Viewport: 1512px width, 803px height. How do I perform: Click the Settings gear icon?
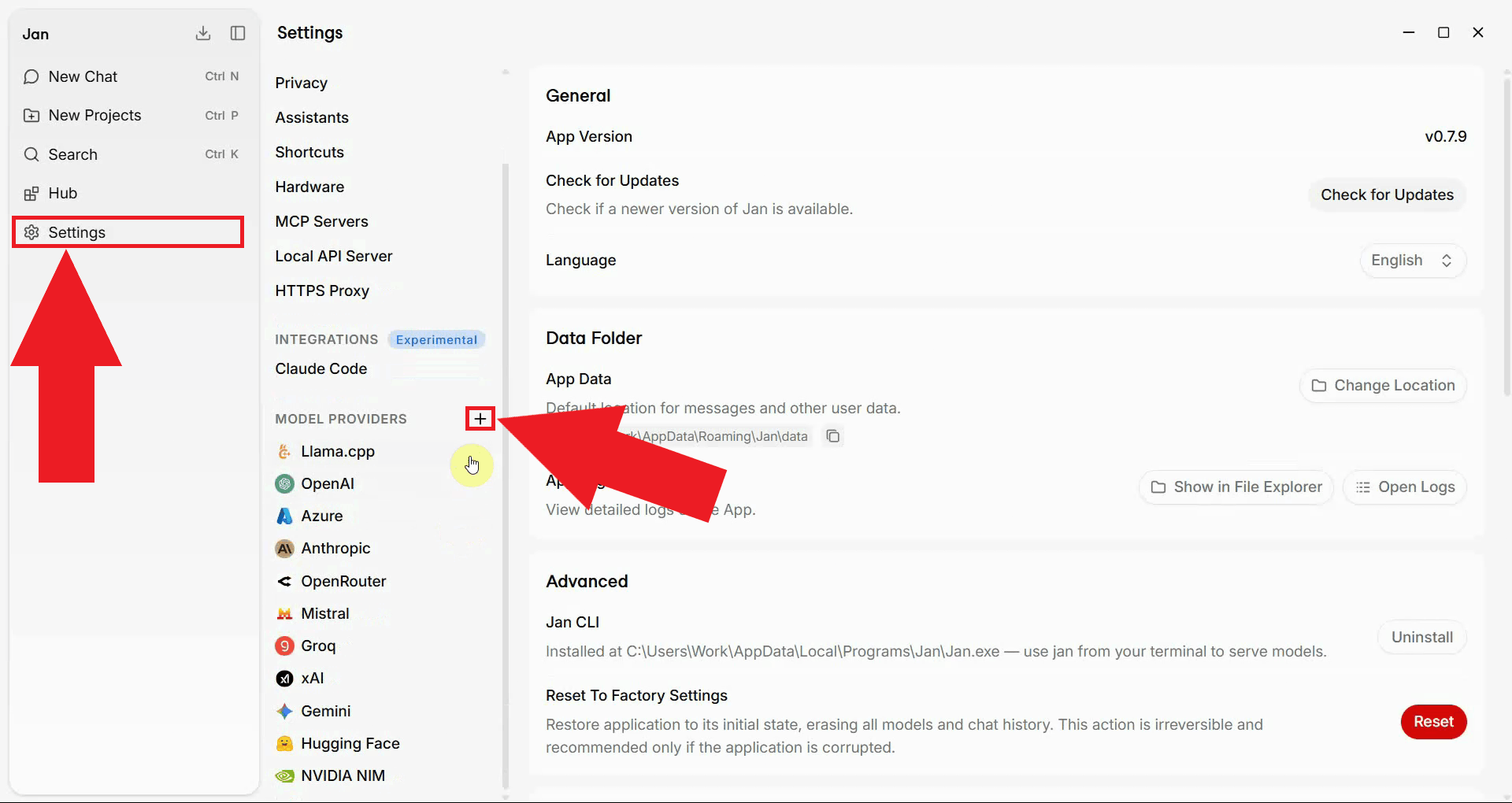pyautogui.click(x=31, y=232)
